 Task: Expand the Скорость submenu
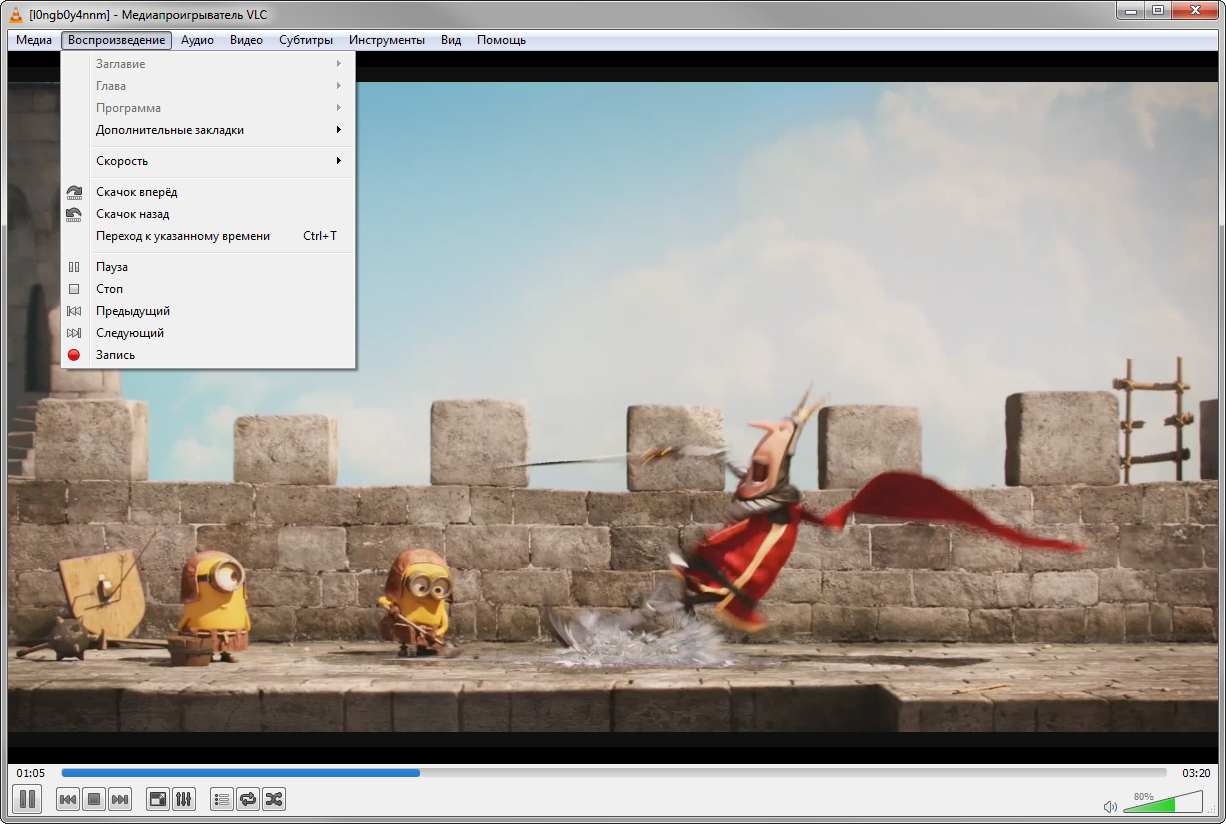208,161
